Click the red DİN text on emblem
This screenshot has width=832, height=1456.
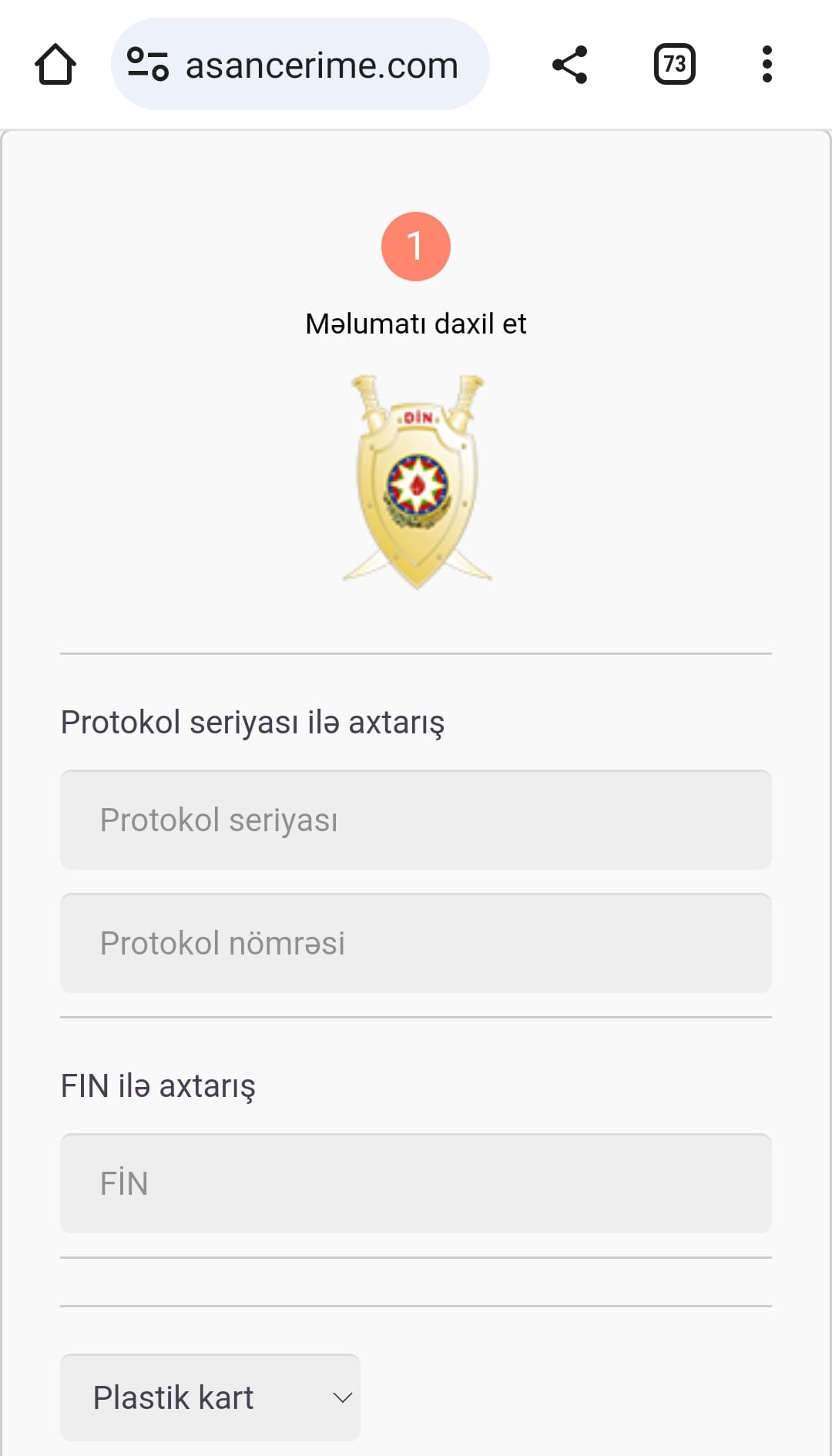pyautogui.click(x=418, y=418)
